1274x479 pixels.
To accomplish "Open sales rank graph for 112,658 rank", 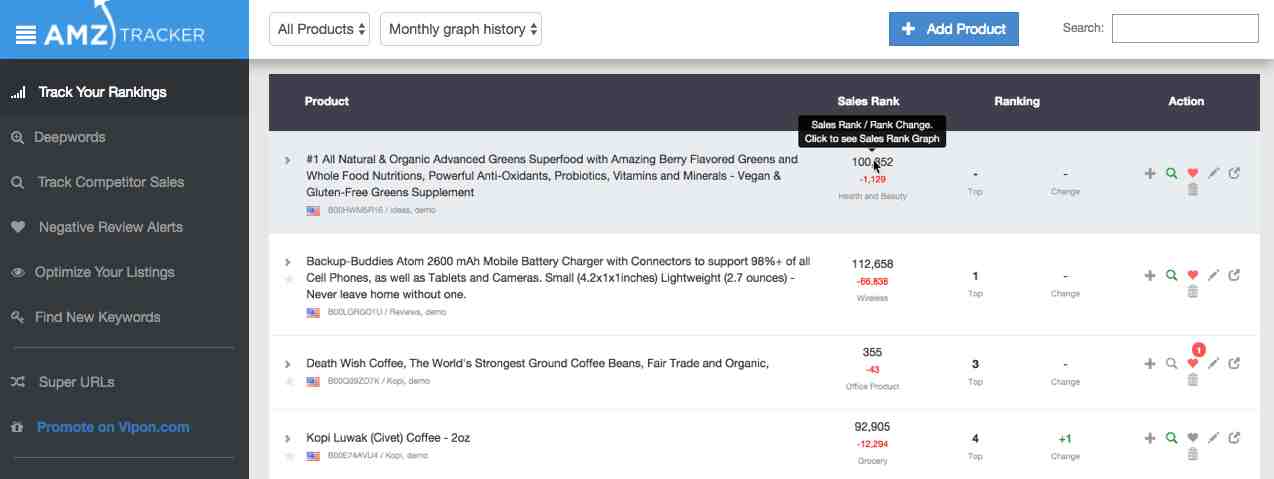I will [872, 264].
